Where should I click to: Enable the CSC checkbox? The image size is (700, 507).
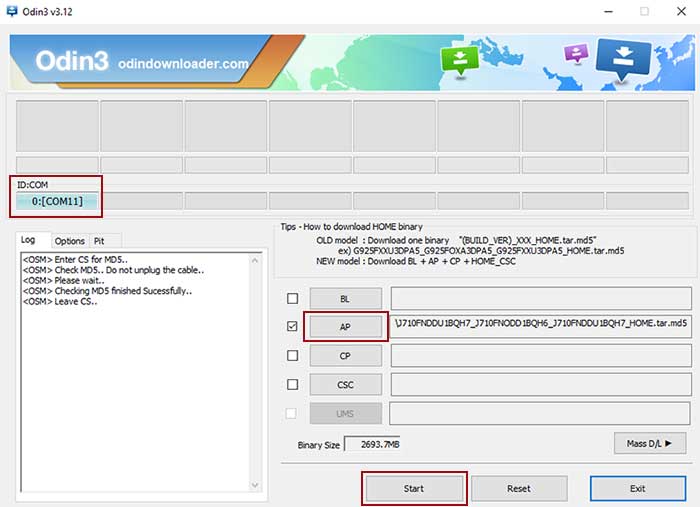[292, 384]
